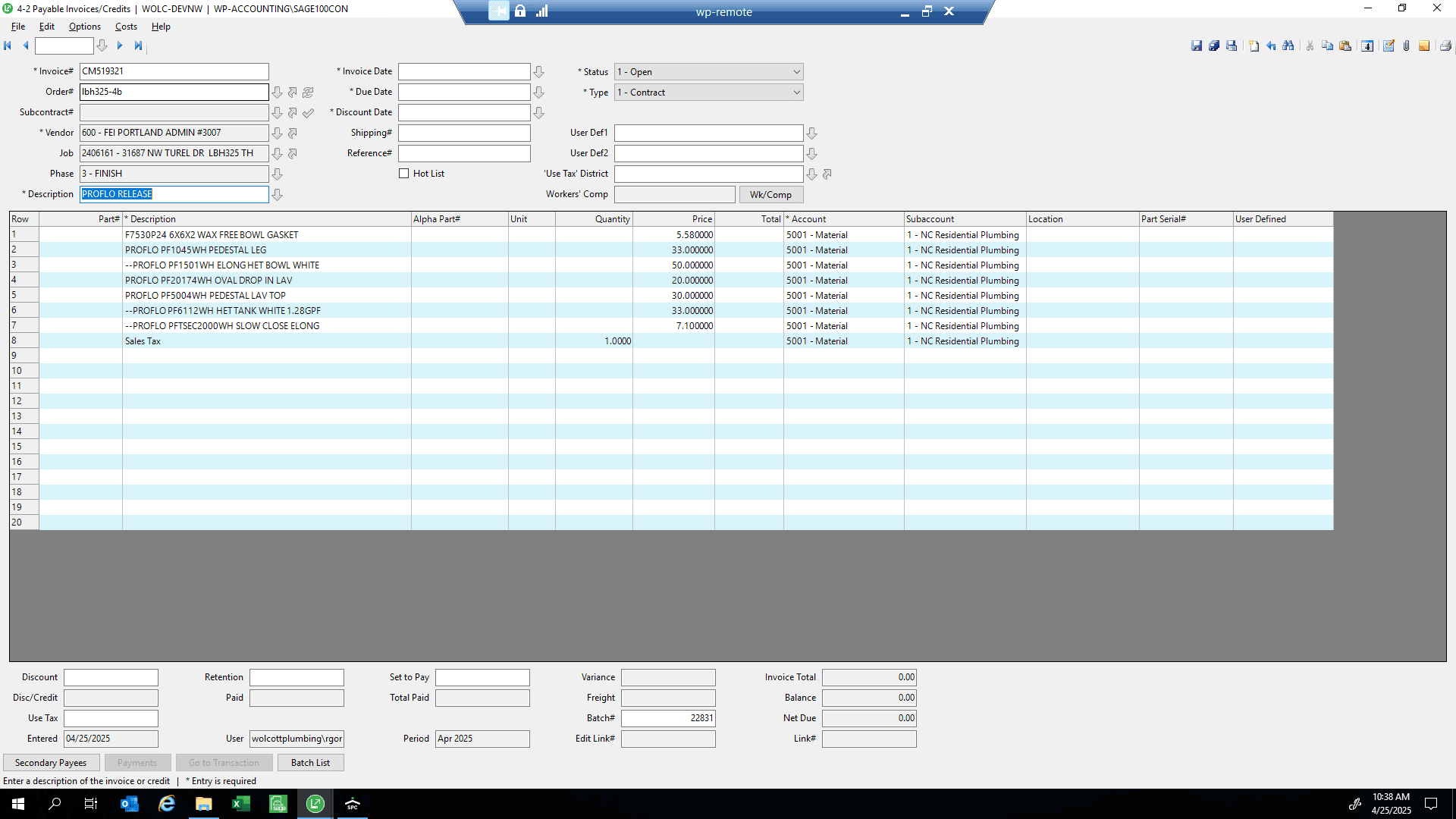Open the Description lookup down arrow
This screenshot has height=819, width=1456.
[278, 195]
